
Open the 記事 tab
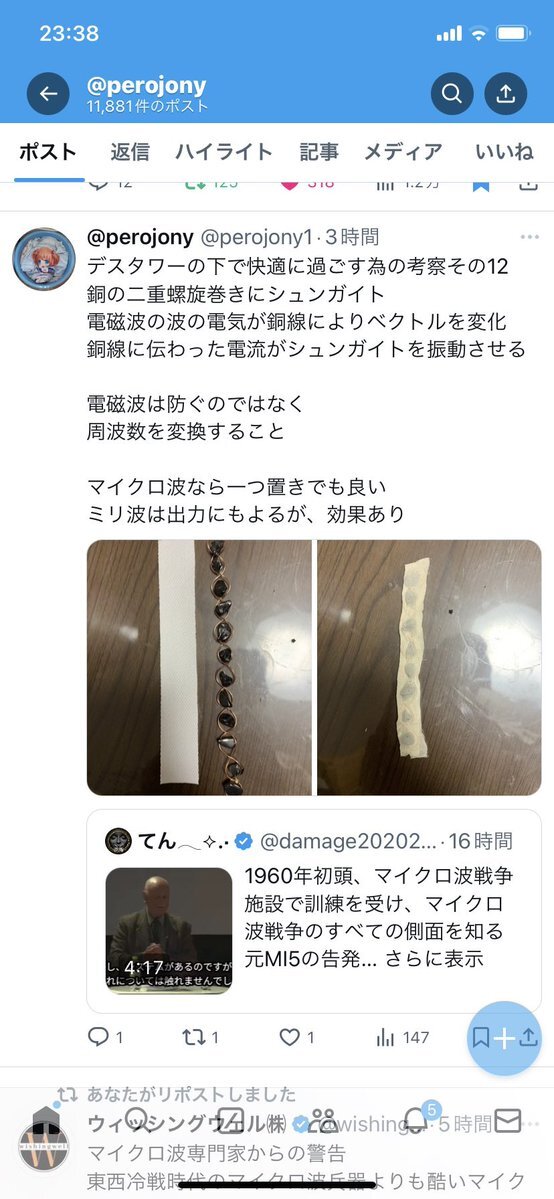coord(318,151)
